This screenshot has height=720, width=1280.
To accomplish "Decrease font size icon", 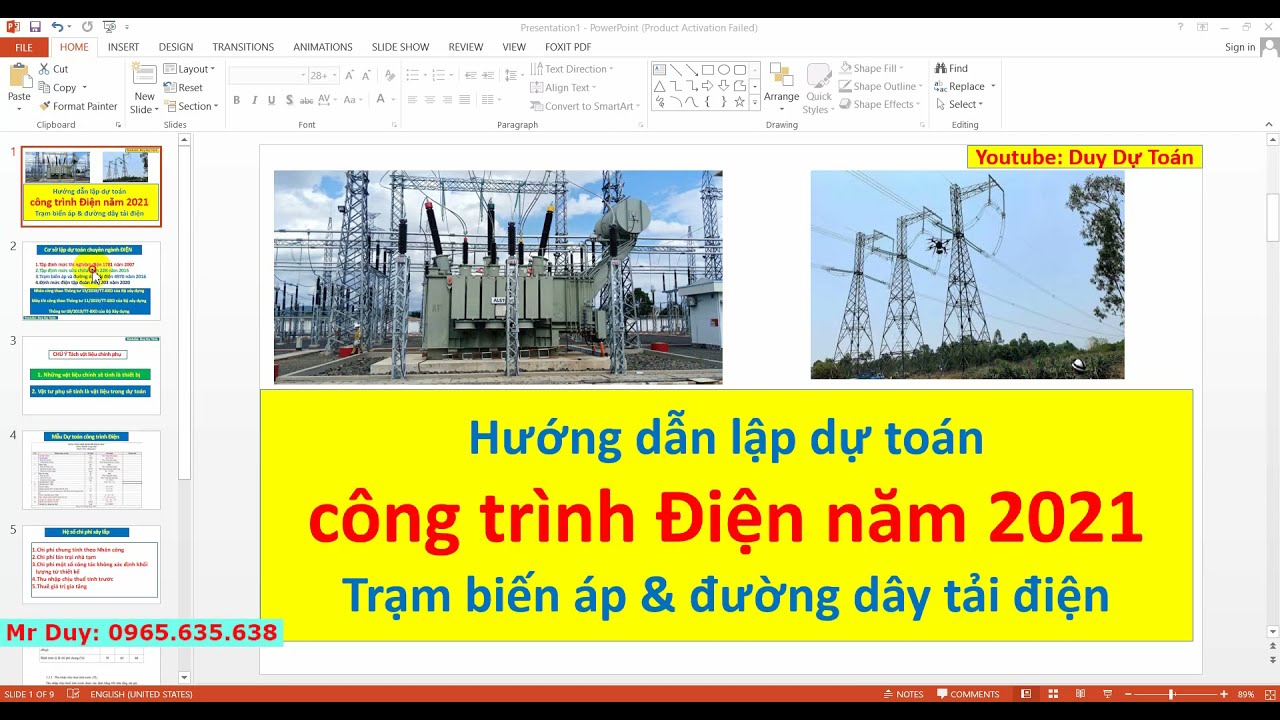I will 367,75.
